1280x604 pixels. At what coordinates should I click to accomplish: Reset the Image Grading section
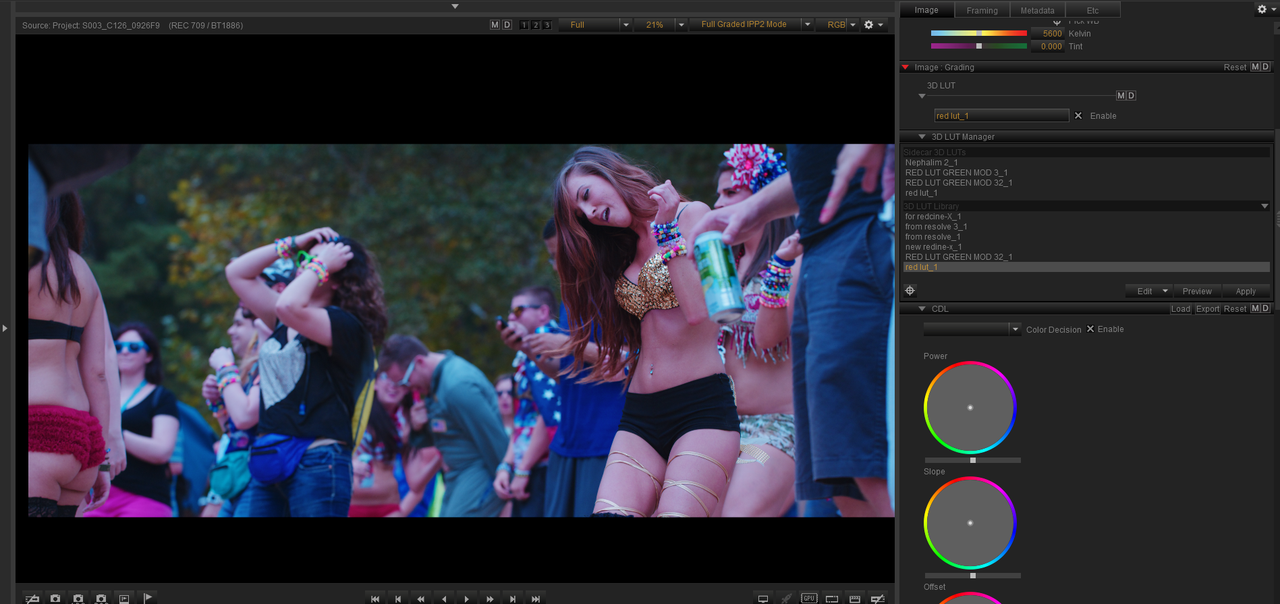point(1235,67)
